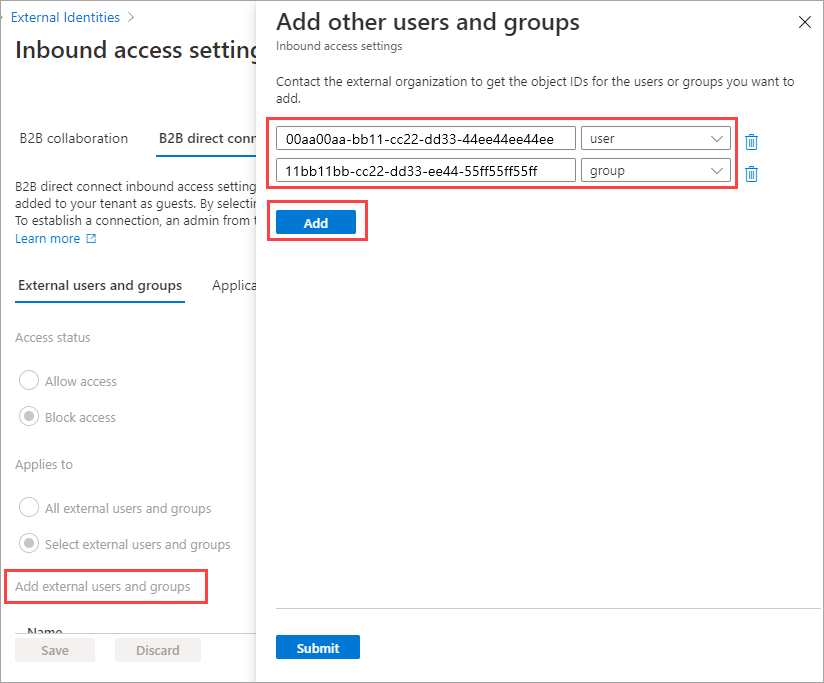Viewport: 824px width, 683px height.
Task: Switch to B2B collaboration tab
Action: coord(74,138)
